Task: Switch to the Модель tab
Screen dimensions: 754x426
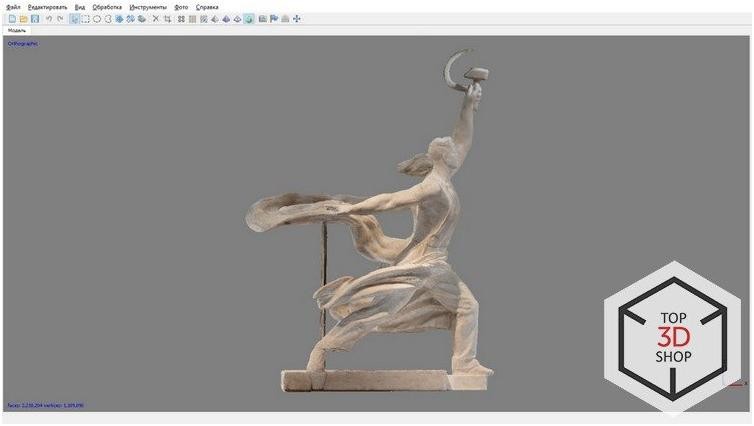Action: click(x=17, y=30)
